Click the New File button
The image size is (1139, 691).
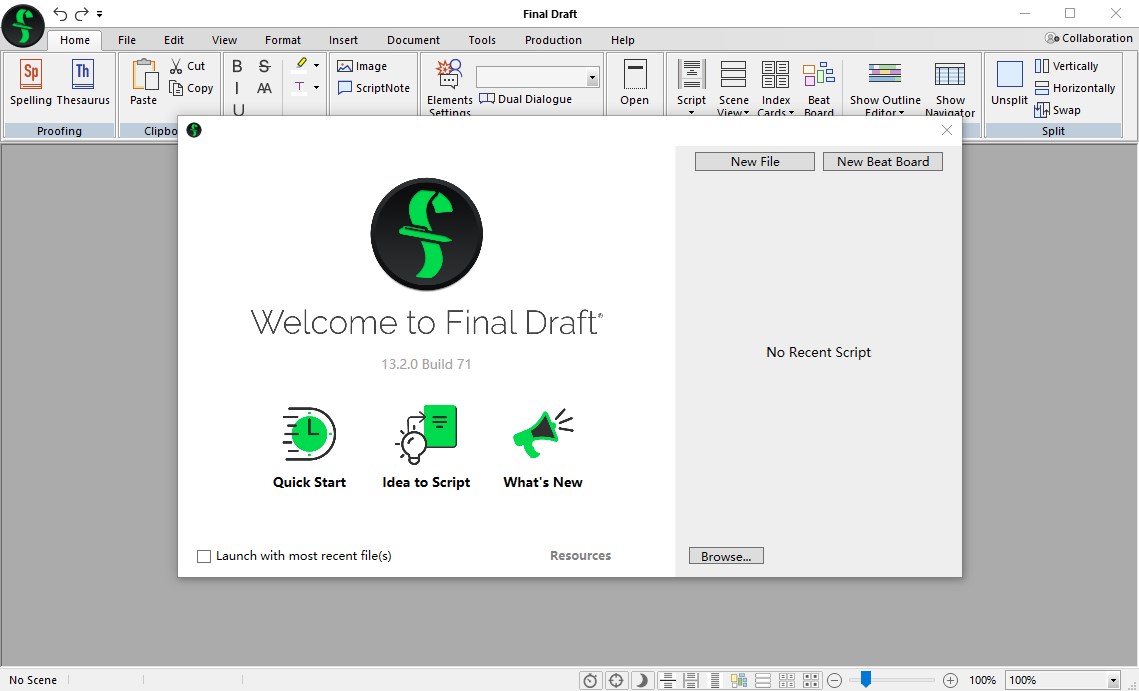pyautogui.click(x=755, y=162)
